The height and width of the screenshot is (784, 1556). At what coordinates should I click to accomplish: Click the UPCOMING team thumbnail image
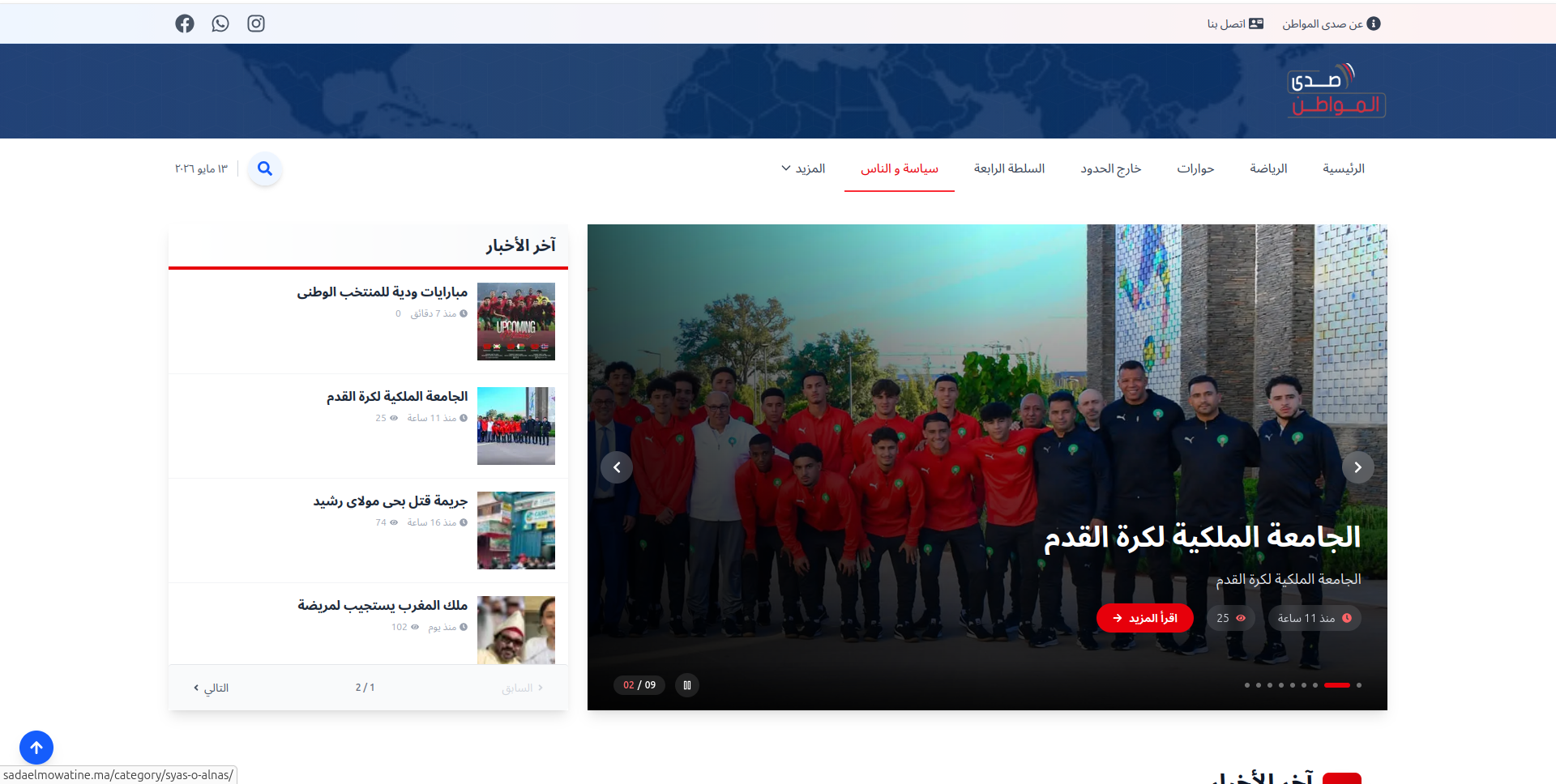point(516,322)
